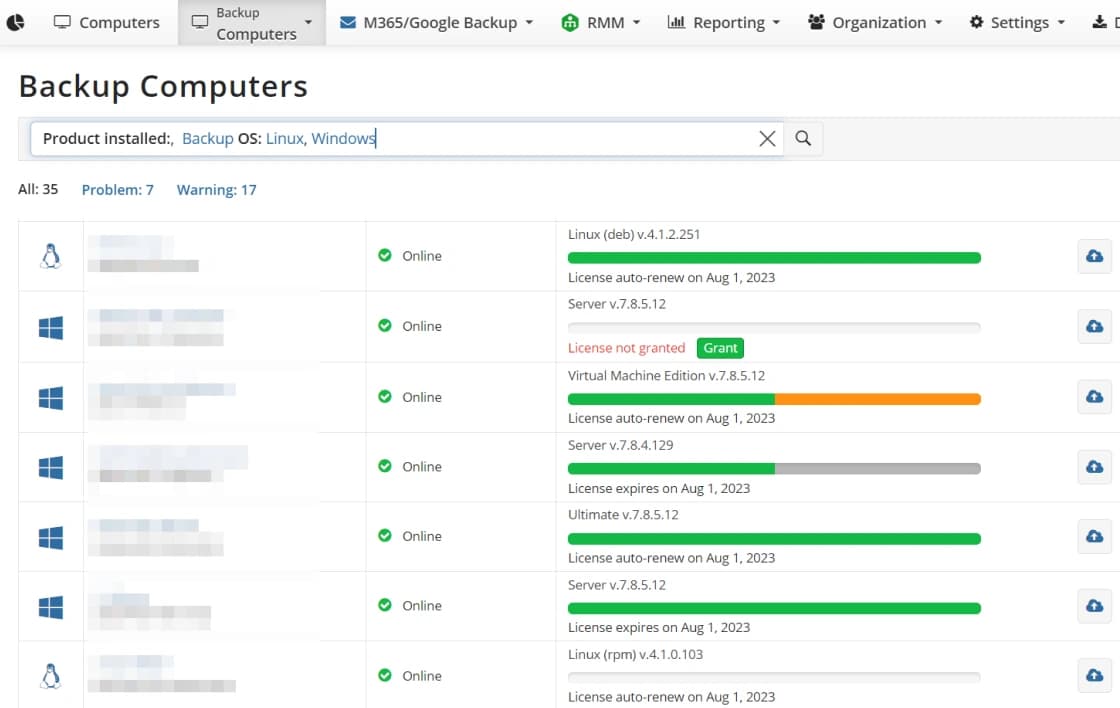1120x708 pixels.
Task: Open cloud backup options for the first computer
Action: [1094, 256]
